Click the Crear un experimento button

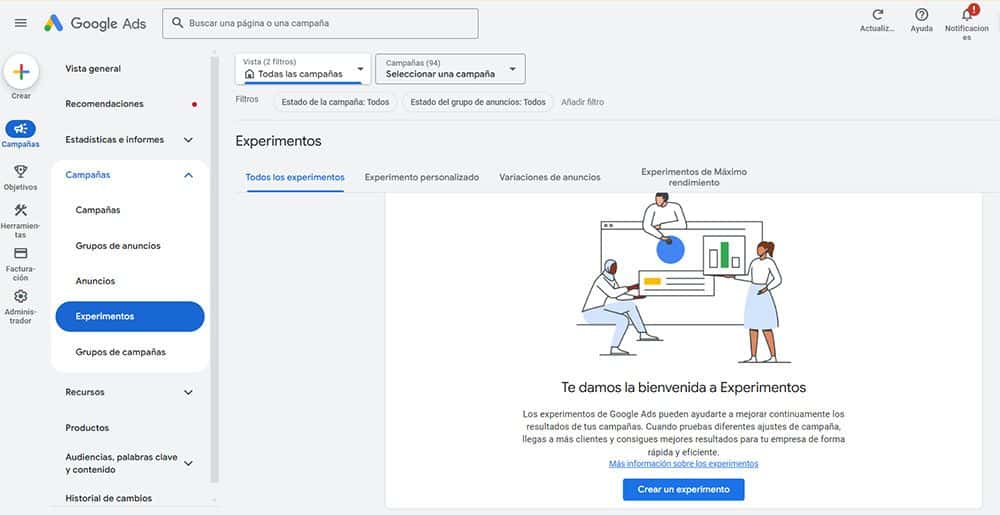(x=683, y=490)
